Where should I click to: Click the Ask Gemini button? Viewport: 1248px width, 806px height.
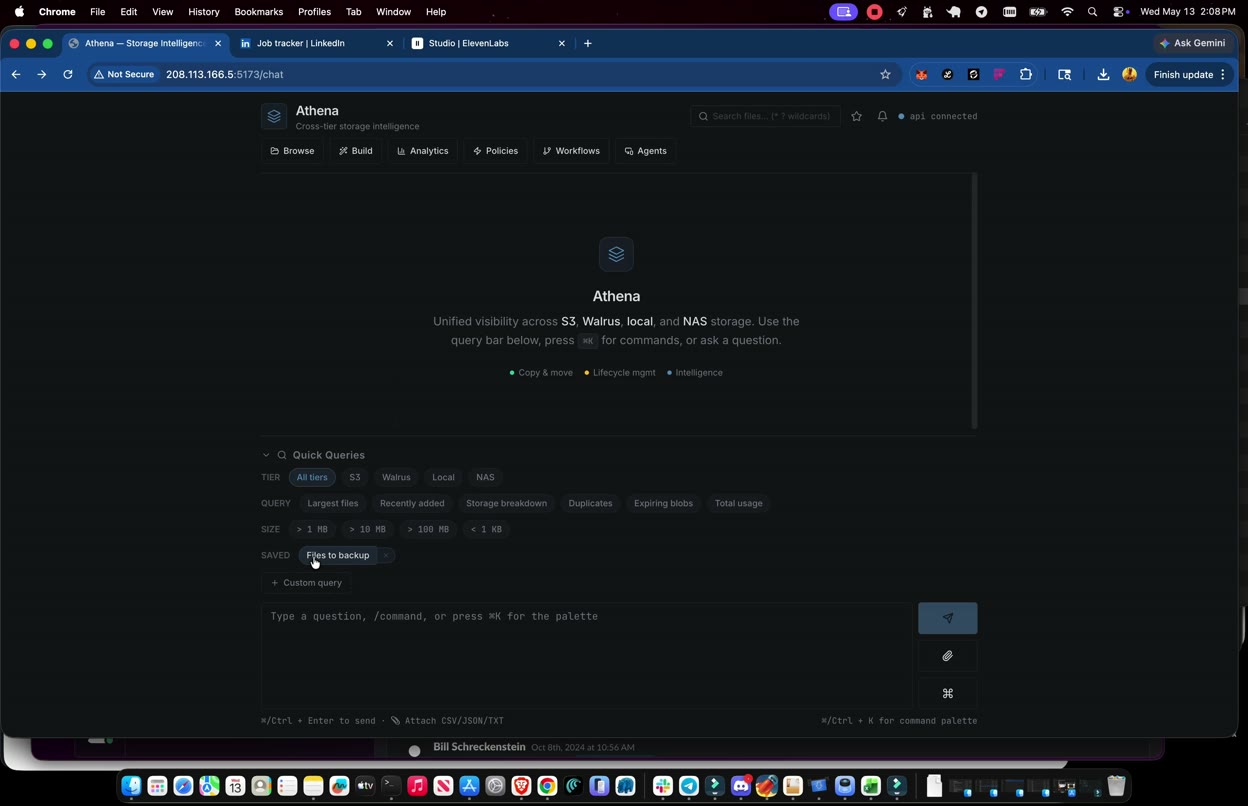(x=1192, y=44)
